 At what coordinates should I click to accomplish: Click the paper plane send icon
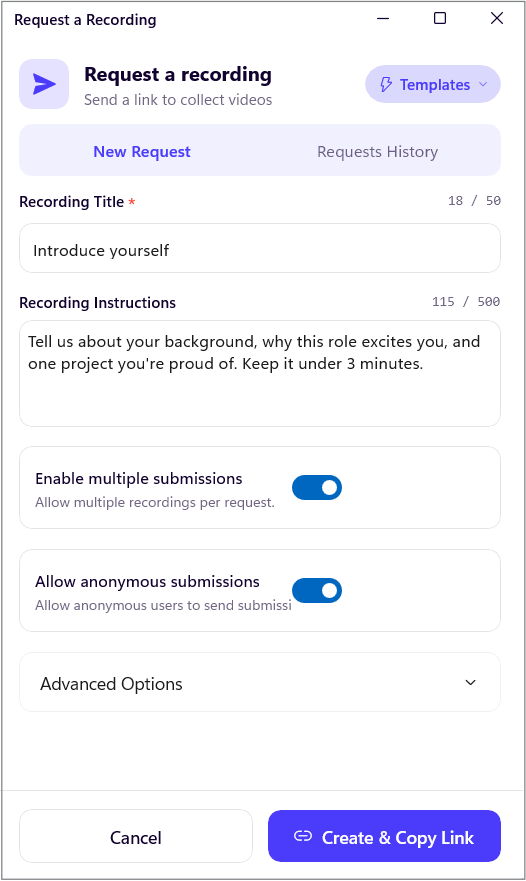coord(44,84)
